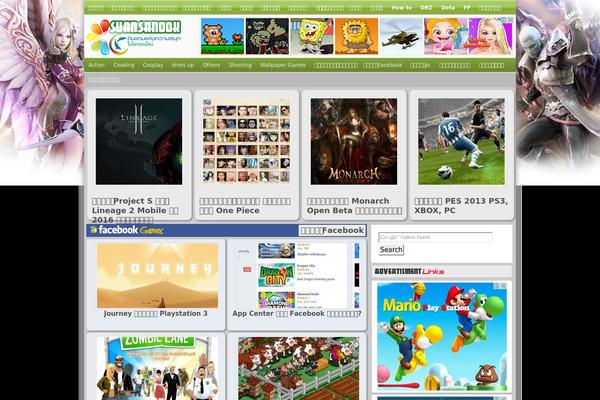Open the App Center screenshot thumbnail
600x400 pixels.
coord(297,276)
